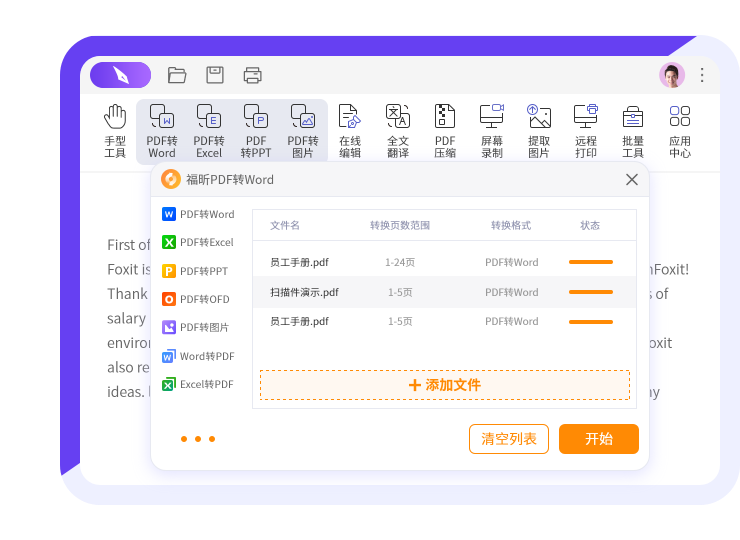Select Word转PDF in dialog sidebar
The width and height of the screenshot is (740, 540).
(198, 356)
